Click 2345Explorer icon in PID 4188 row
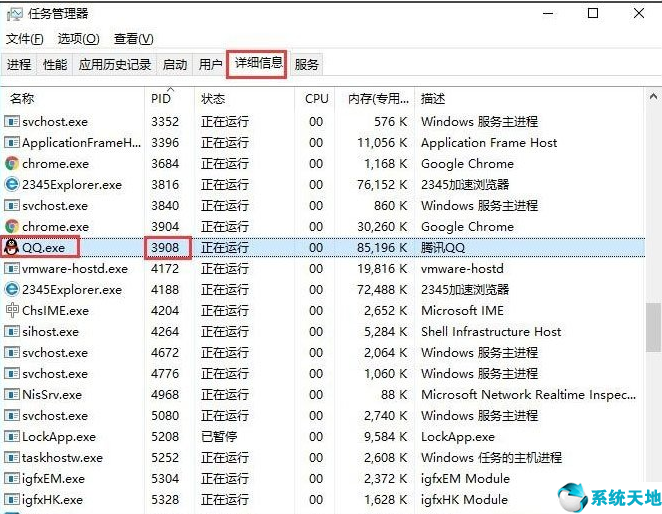The width and height of the screenshot is (662, 514). (x=12, y=289)
